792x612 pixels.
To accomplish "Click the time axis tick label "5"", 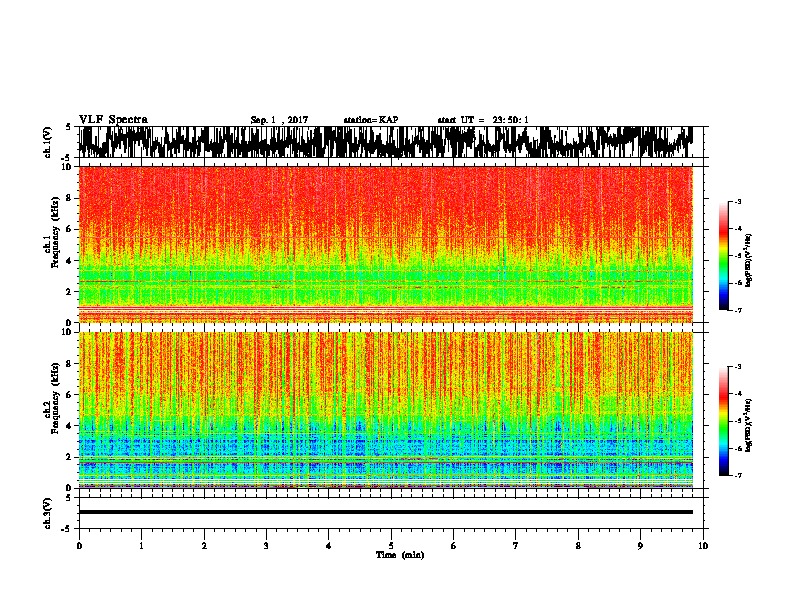I will coord(391,546).
